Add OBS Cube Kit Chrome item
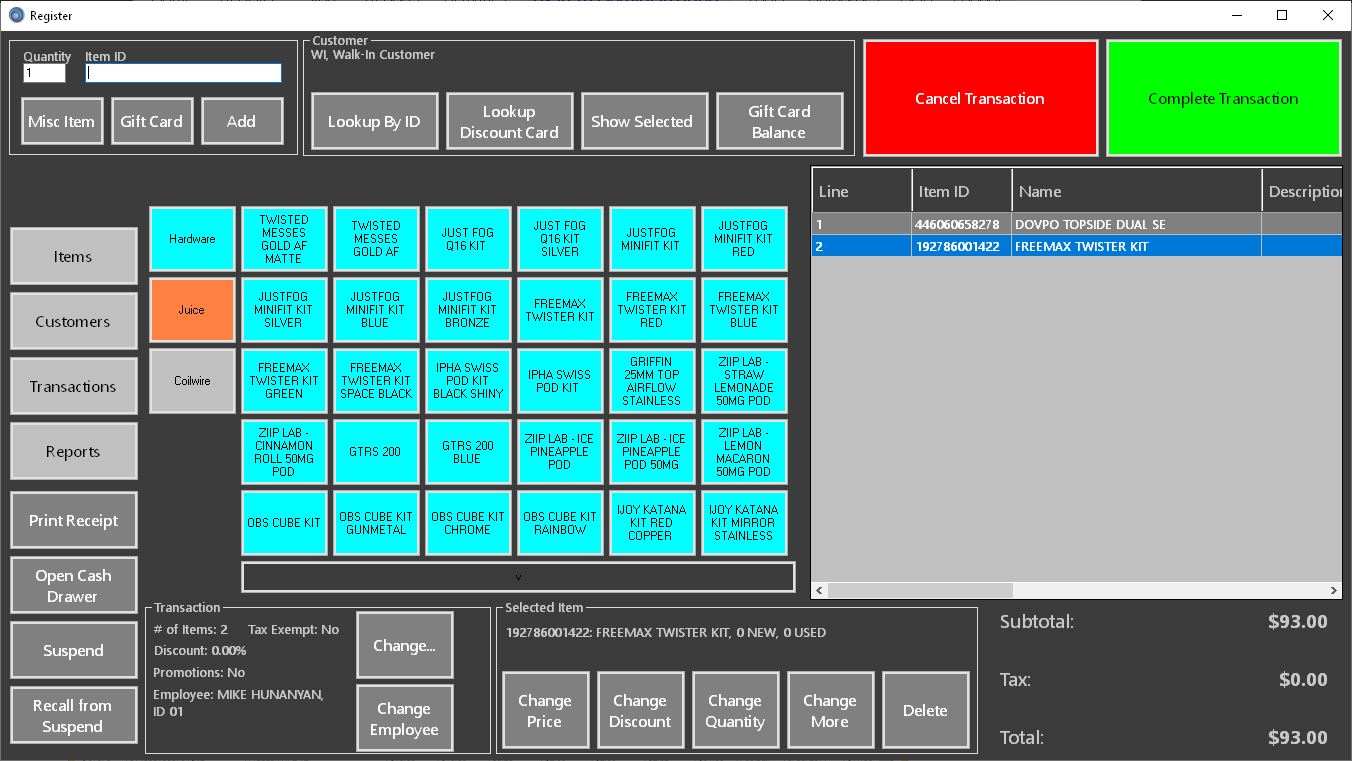Screen dimensions: 1352x761 tap(468, 523)
